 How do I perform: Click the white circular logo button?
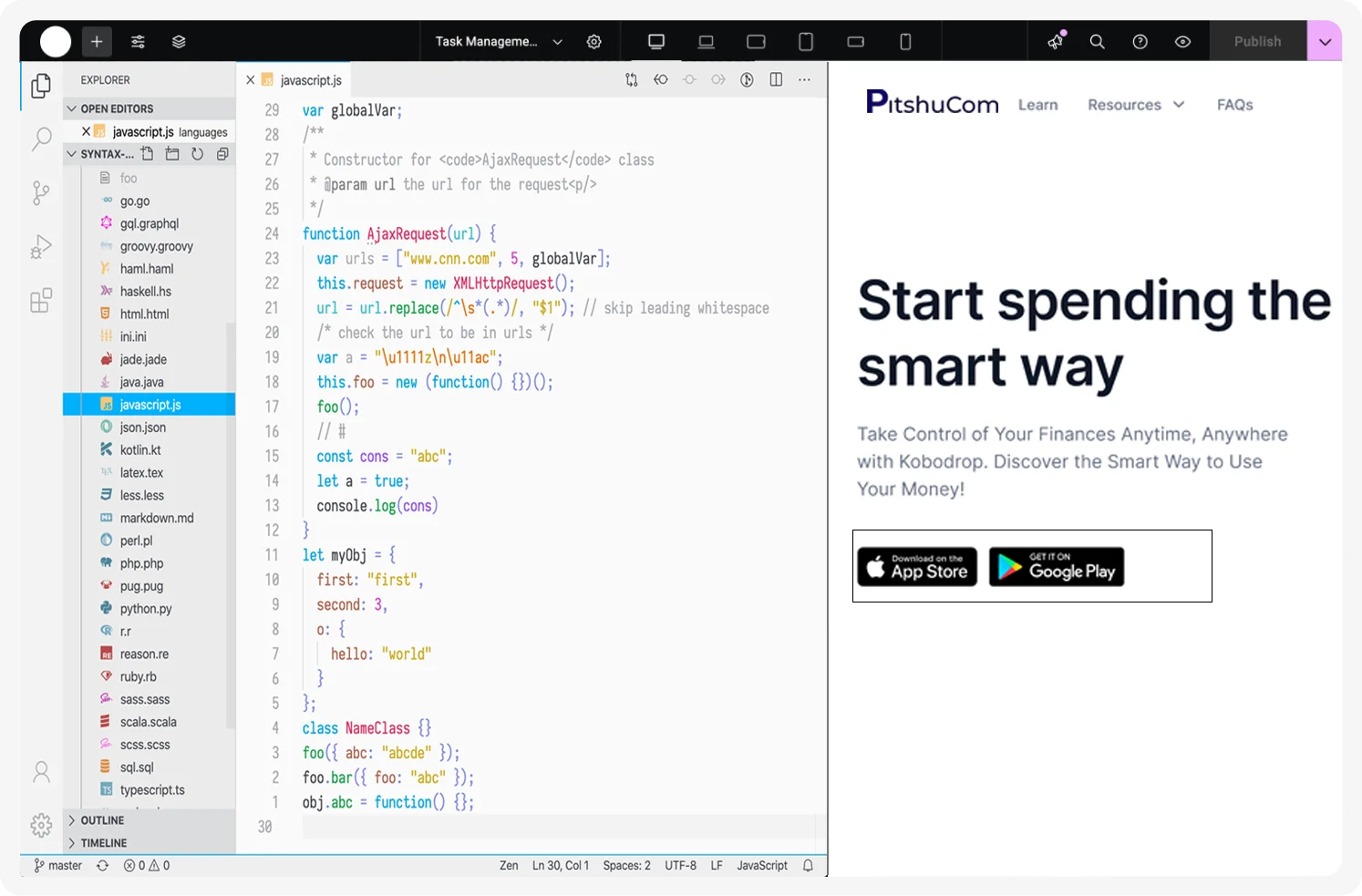coord(55,41)
